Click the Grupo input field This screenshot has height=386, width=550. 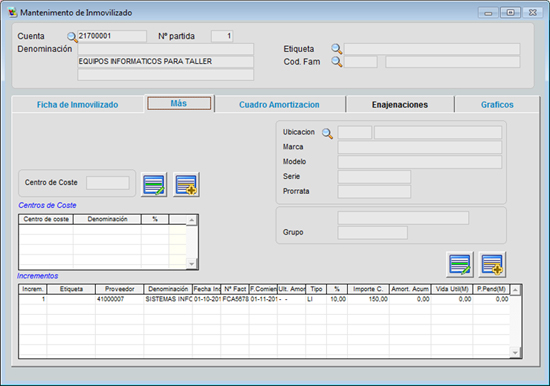tap(373, 233)
